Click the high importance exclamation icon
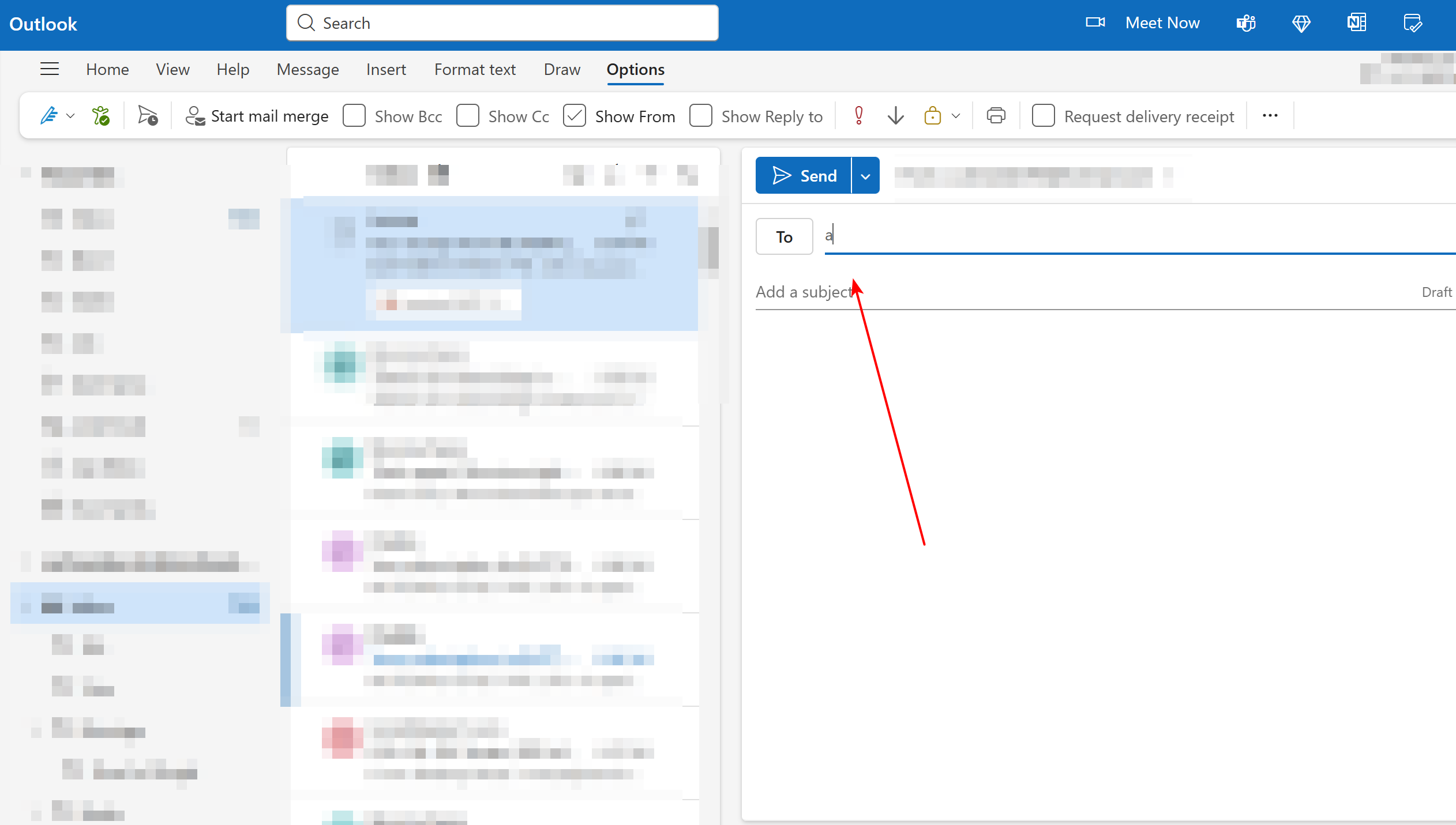The height and width of the screenshot is (825, 1456). (858, 116)
